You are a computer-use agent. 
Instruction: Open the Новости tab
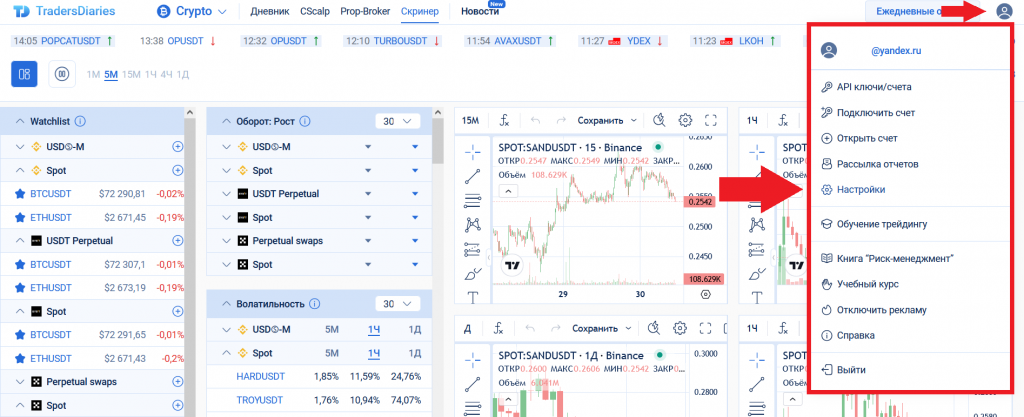coord(479,11)
